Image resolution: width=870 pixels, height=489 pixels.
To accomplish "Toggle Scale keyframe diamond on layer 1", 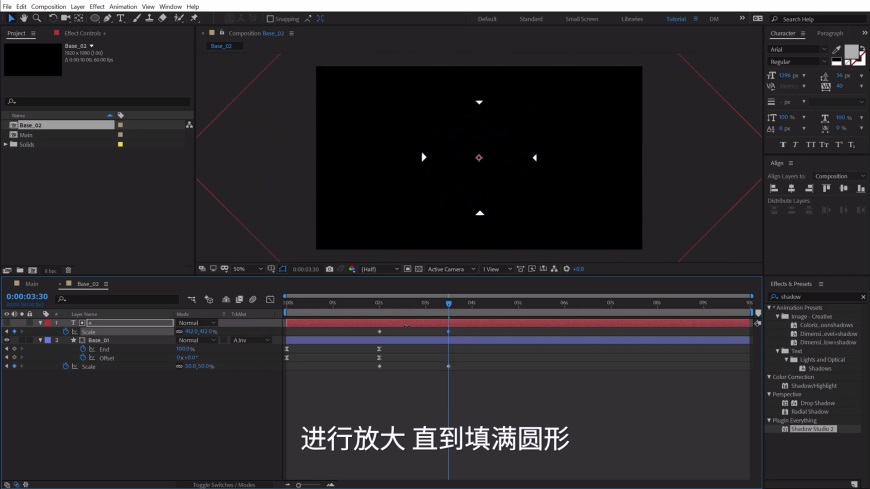I will point(14,332).
